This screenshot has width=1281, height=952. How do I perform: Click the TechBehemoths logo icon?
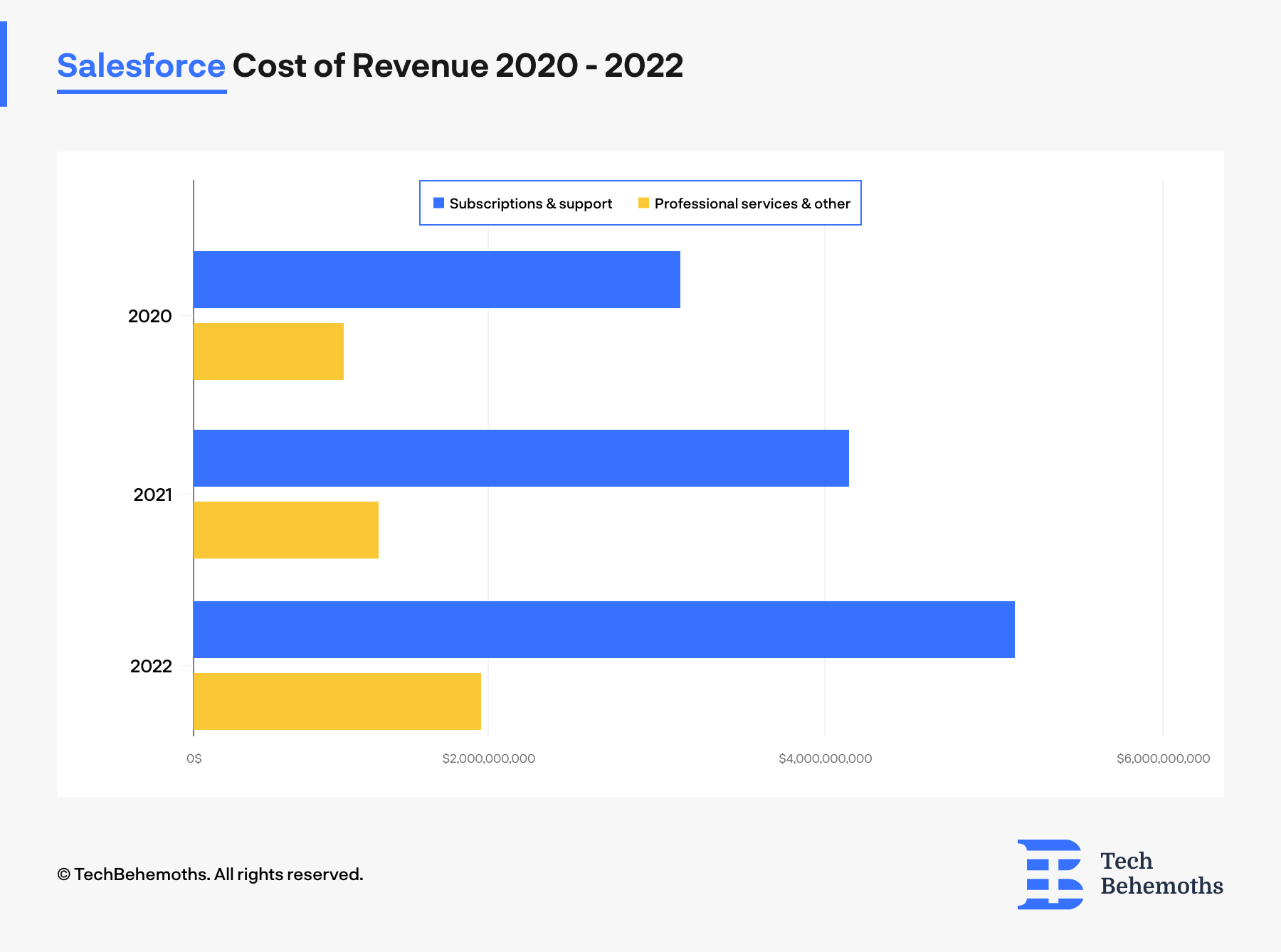[1050, 874]
